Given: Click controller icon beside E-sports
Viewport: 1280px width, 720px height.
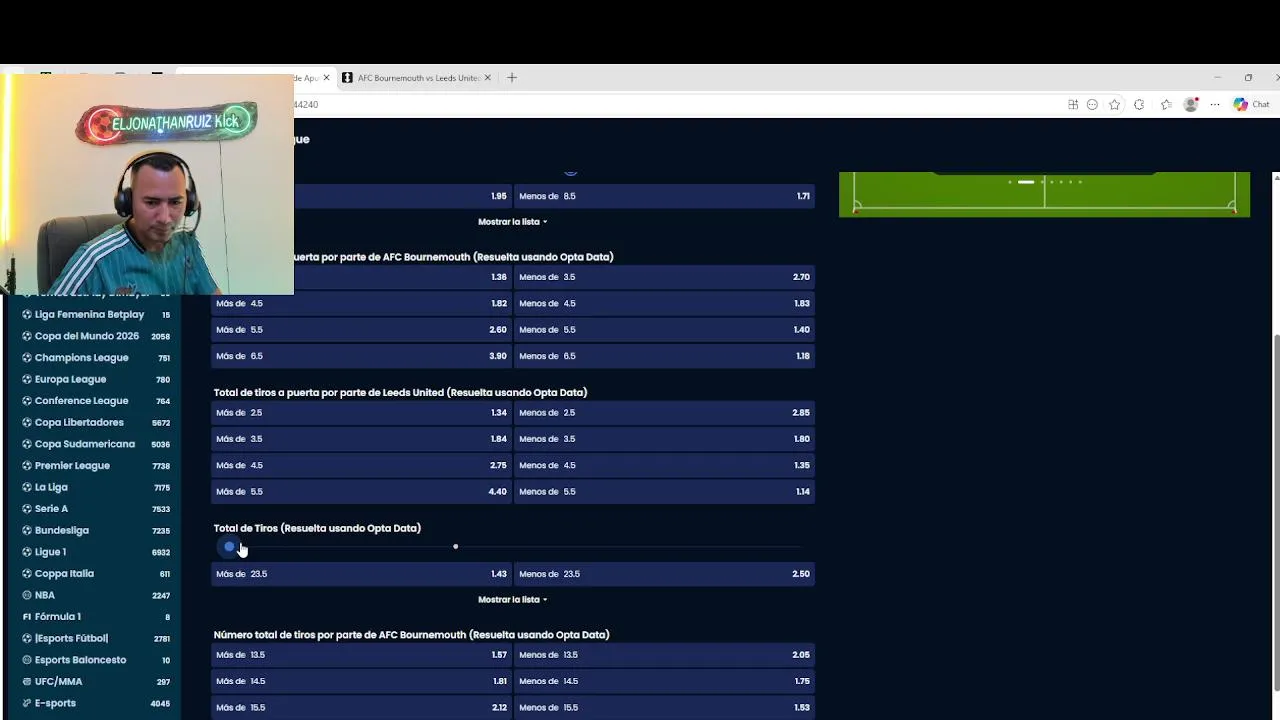Looking at the screenshot, I should click(x=27, y=703).
